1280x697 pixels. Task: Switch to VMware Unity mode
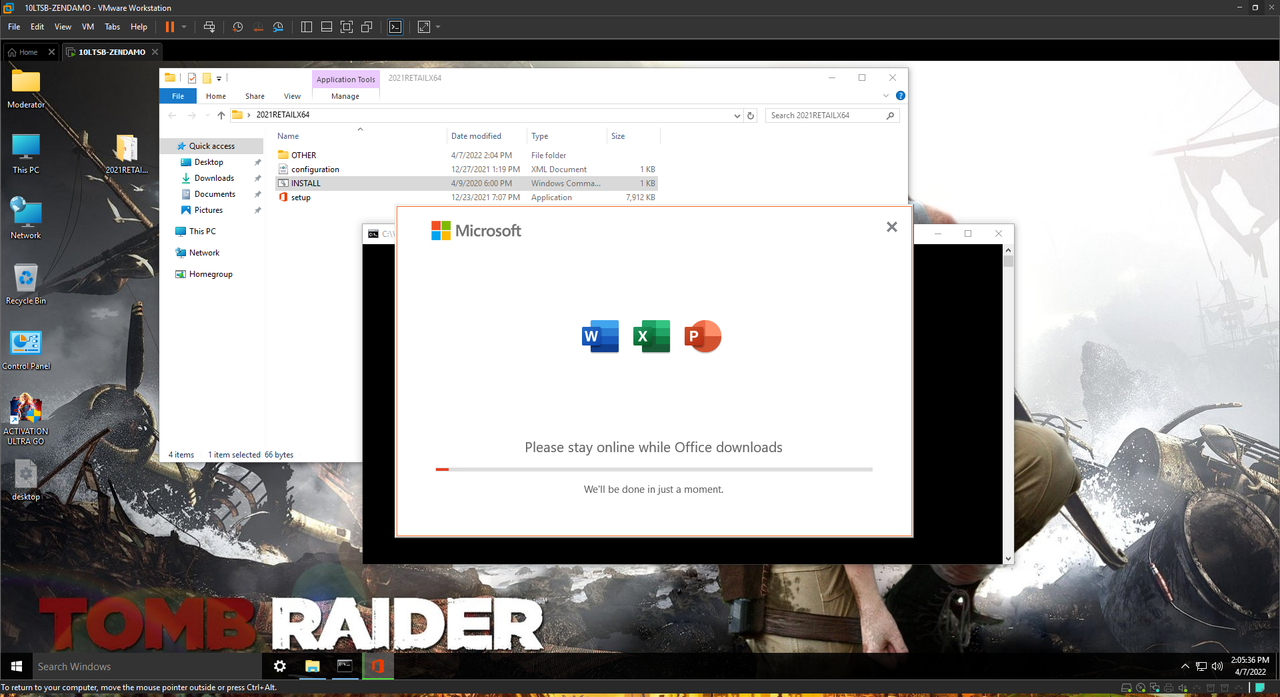click(367, 27)
